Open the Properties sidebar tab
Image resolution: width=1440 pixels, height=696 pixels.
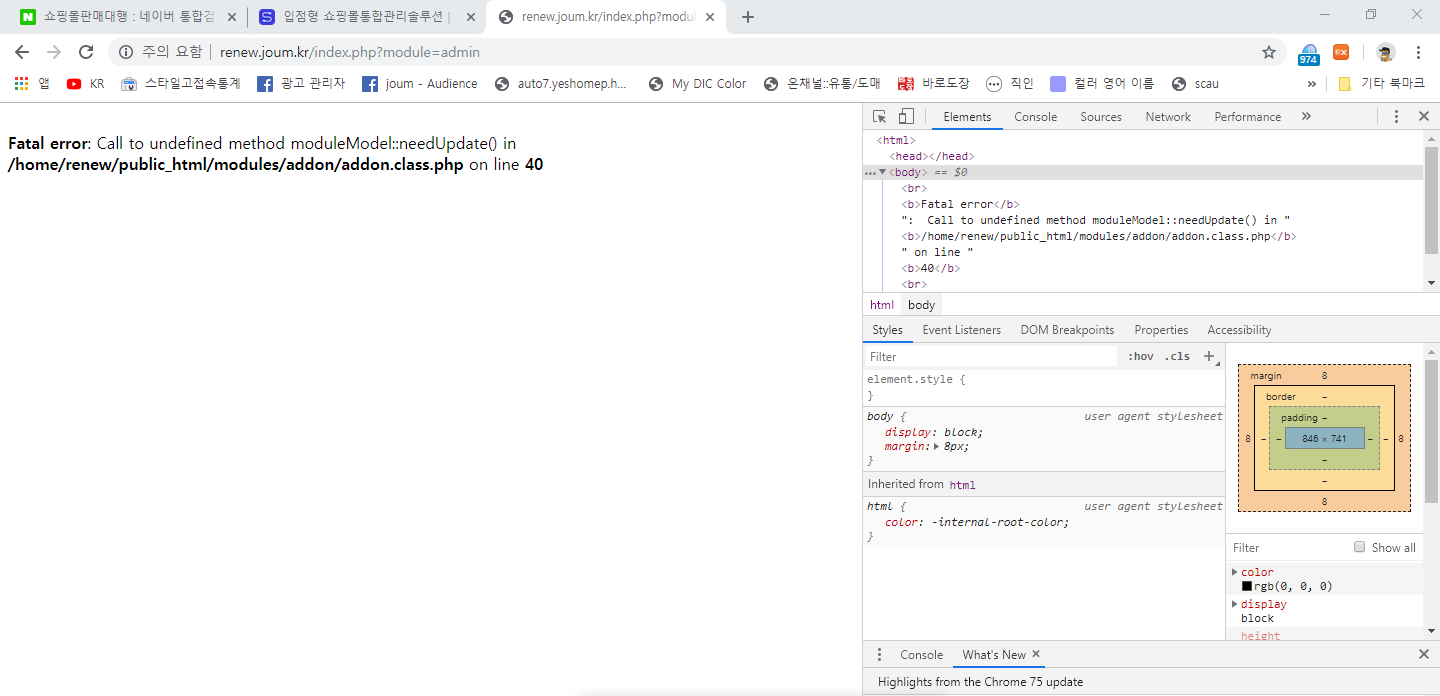coord(1161,330)
